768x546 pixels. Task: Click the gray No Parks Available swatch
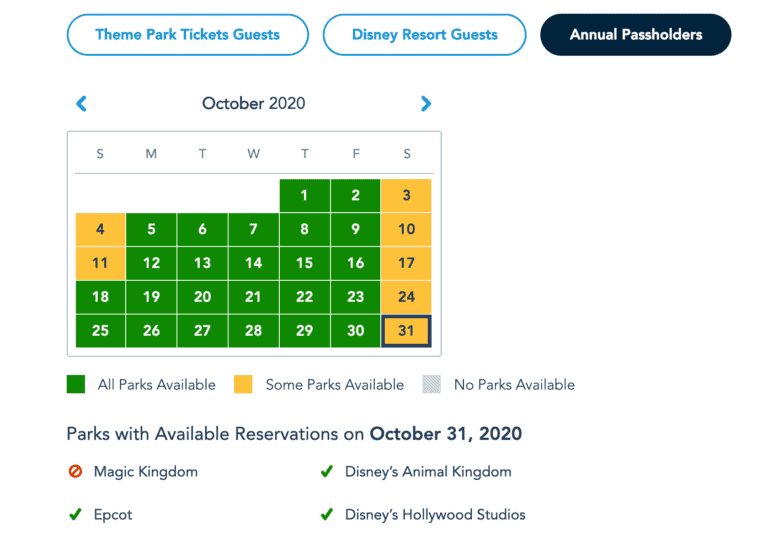pyautogui.click(x=432, y=384)
